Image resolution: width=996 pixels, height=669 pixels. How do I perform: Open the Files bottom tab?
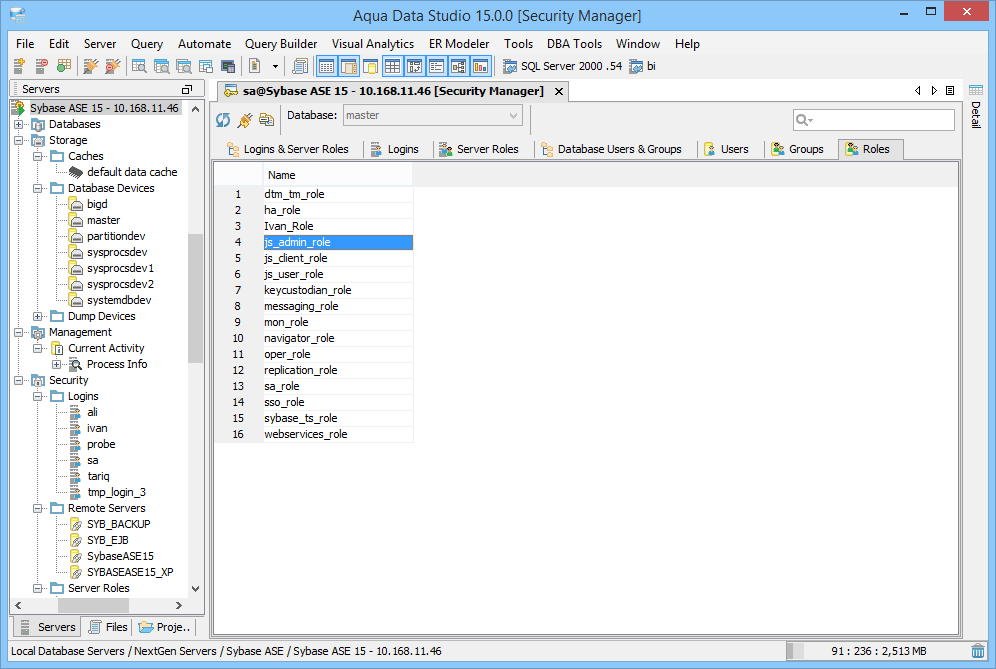(107, 627)
